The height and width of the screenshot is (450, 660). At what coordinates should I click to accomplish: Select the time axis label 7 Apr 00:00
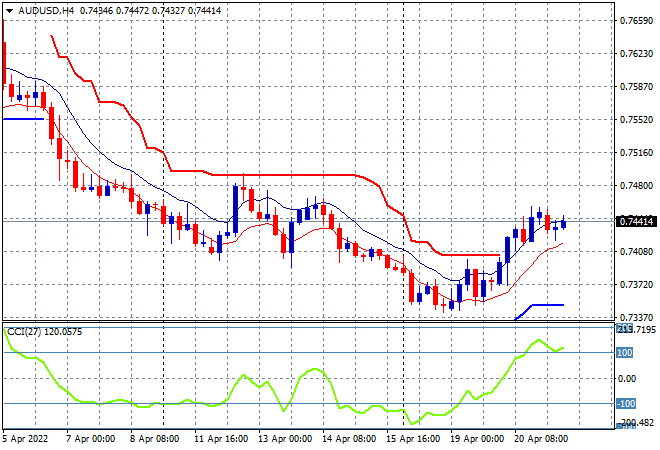(90, 439)
